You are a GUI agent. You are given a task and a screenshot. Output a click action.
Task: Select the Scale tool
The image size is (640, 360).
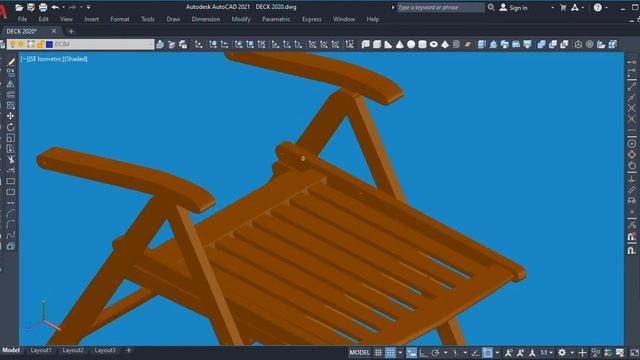coord(11,138)
